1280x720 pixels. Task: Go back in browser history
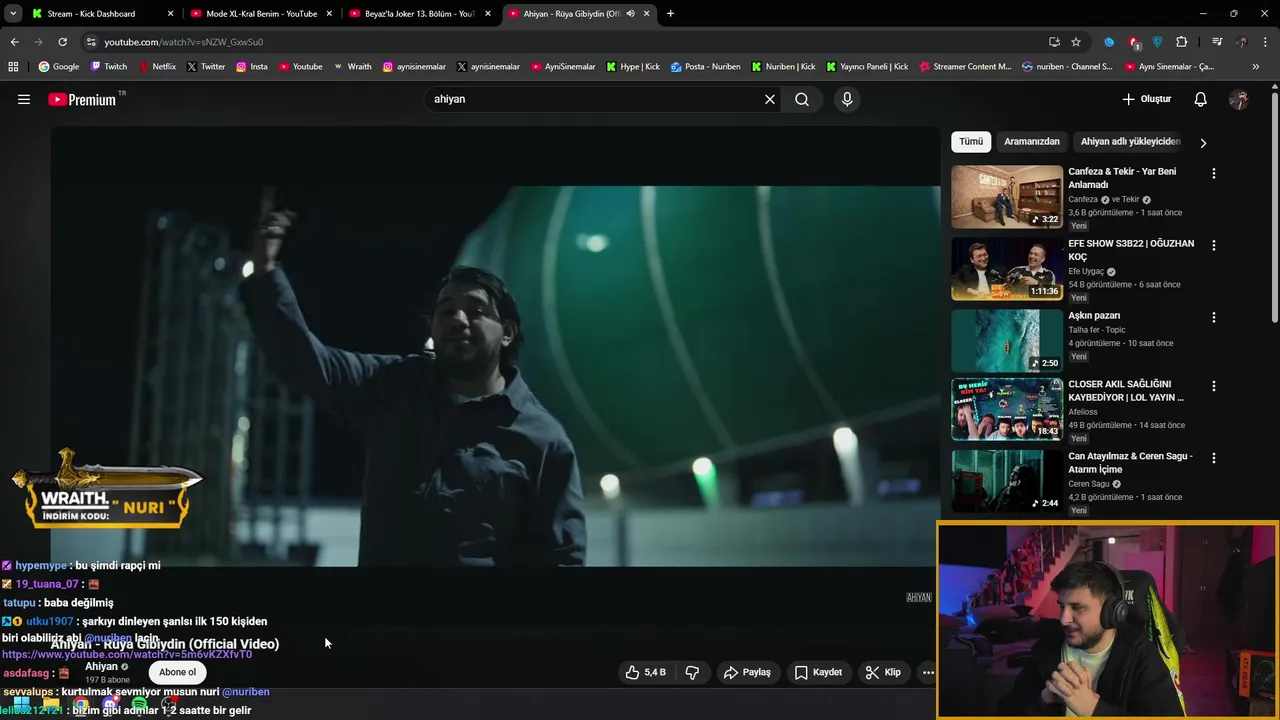click(x=14, y=42)
